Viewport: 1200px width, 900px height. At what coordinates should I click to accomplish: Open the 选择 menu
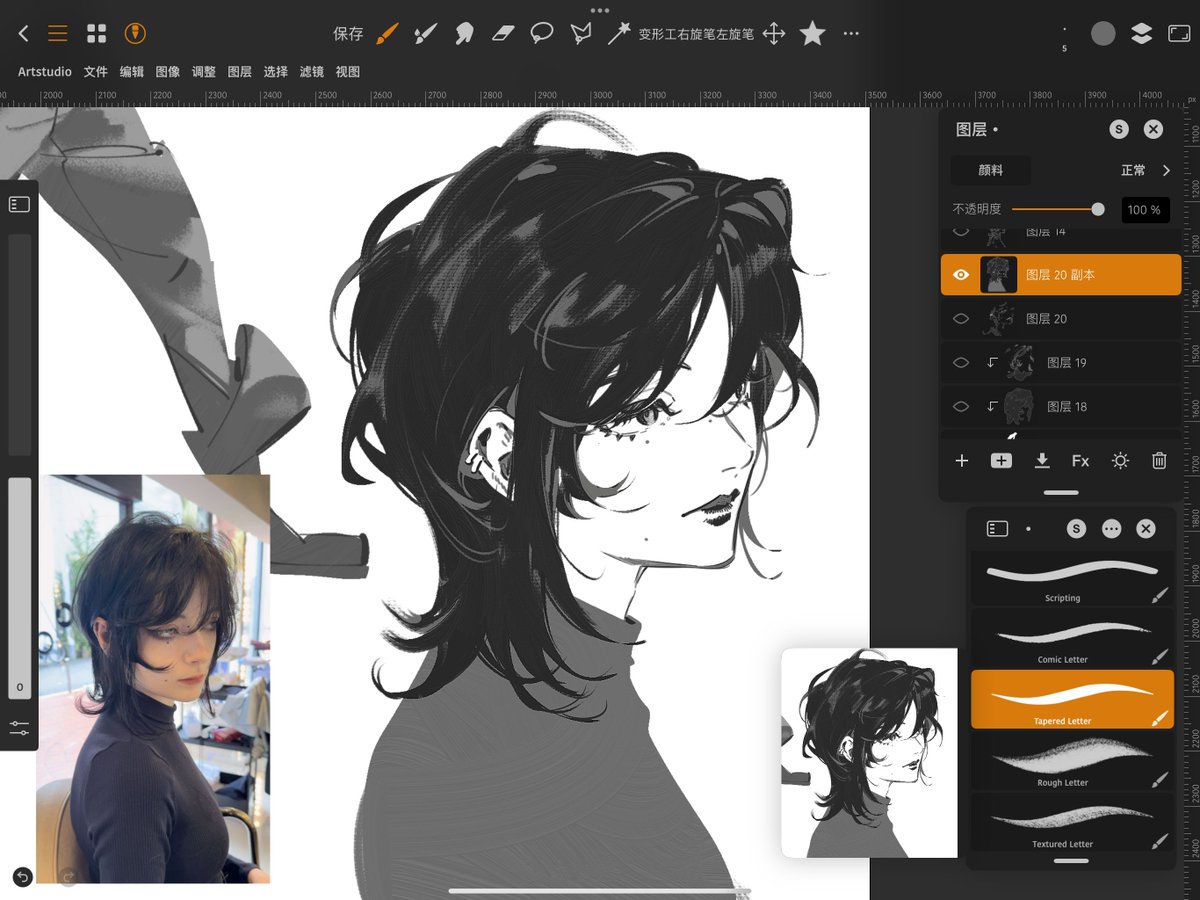tap(276, 72)
